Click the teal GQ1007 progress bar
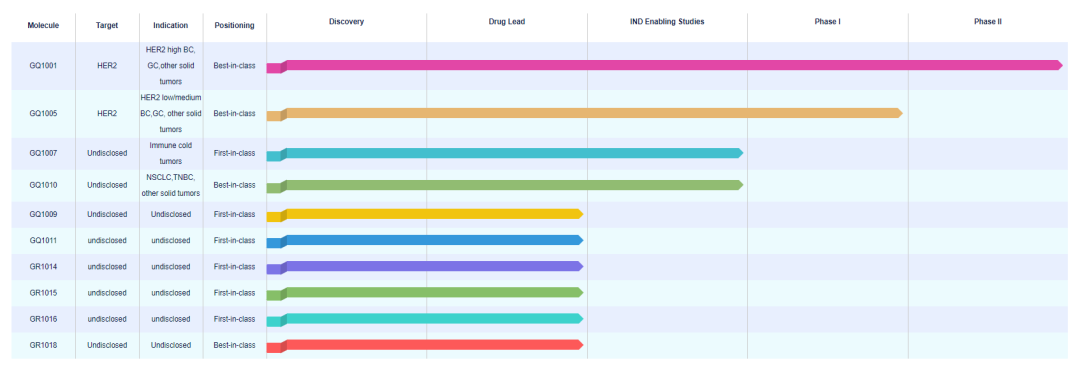This screenshot has width=1080, height=374. pyautogui.click(x=505, y=154)
